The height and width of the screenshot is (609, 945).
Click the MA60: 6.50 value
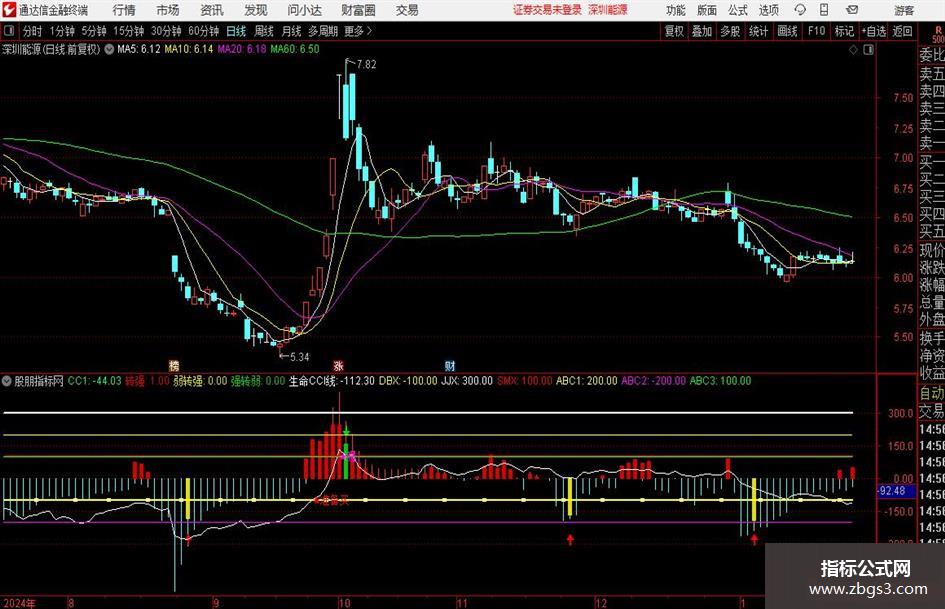[295, 49]
